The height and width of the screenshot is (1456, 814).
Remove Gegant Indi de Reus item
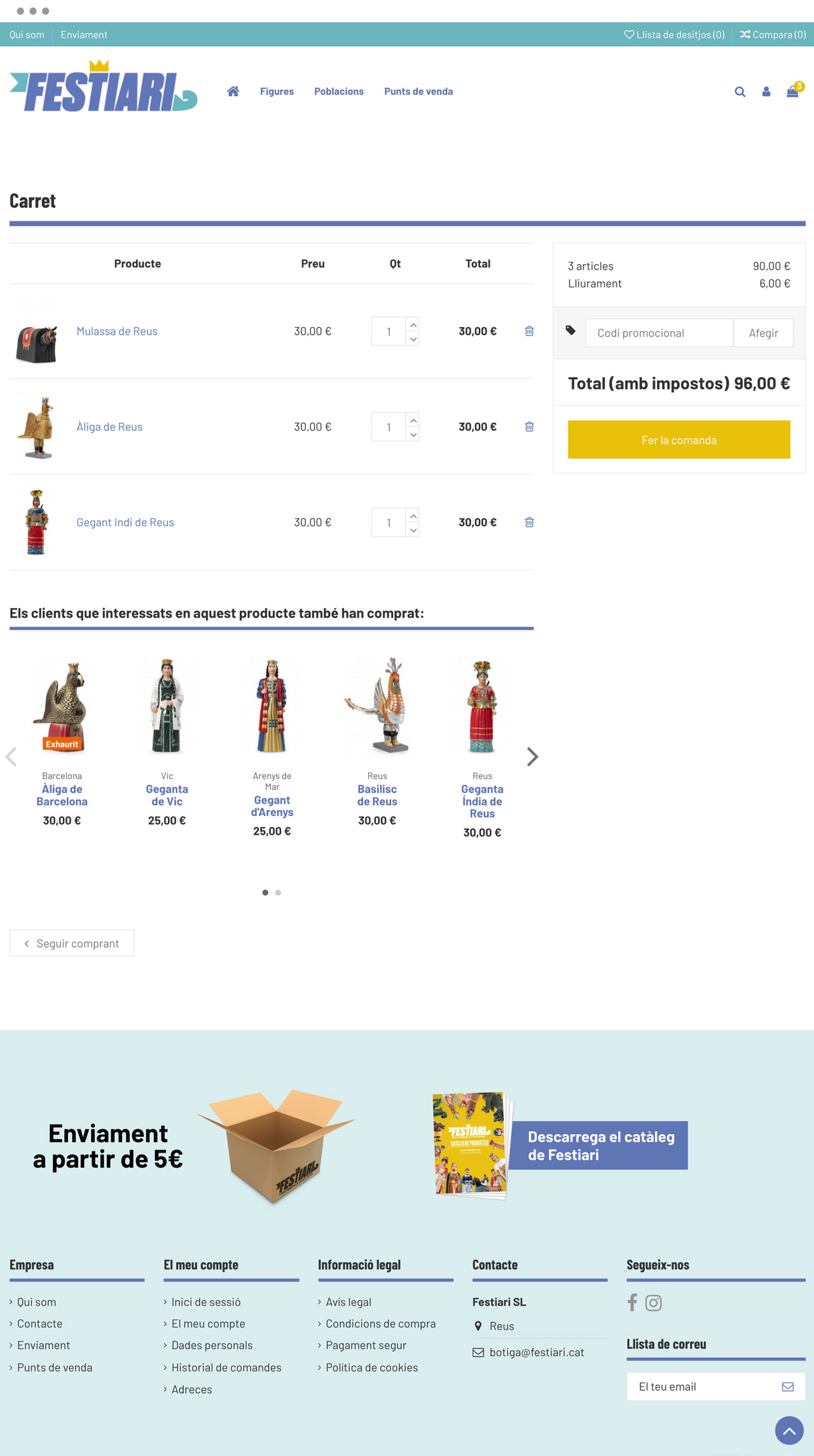529,522
